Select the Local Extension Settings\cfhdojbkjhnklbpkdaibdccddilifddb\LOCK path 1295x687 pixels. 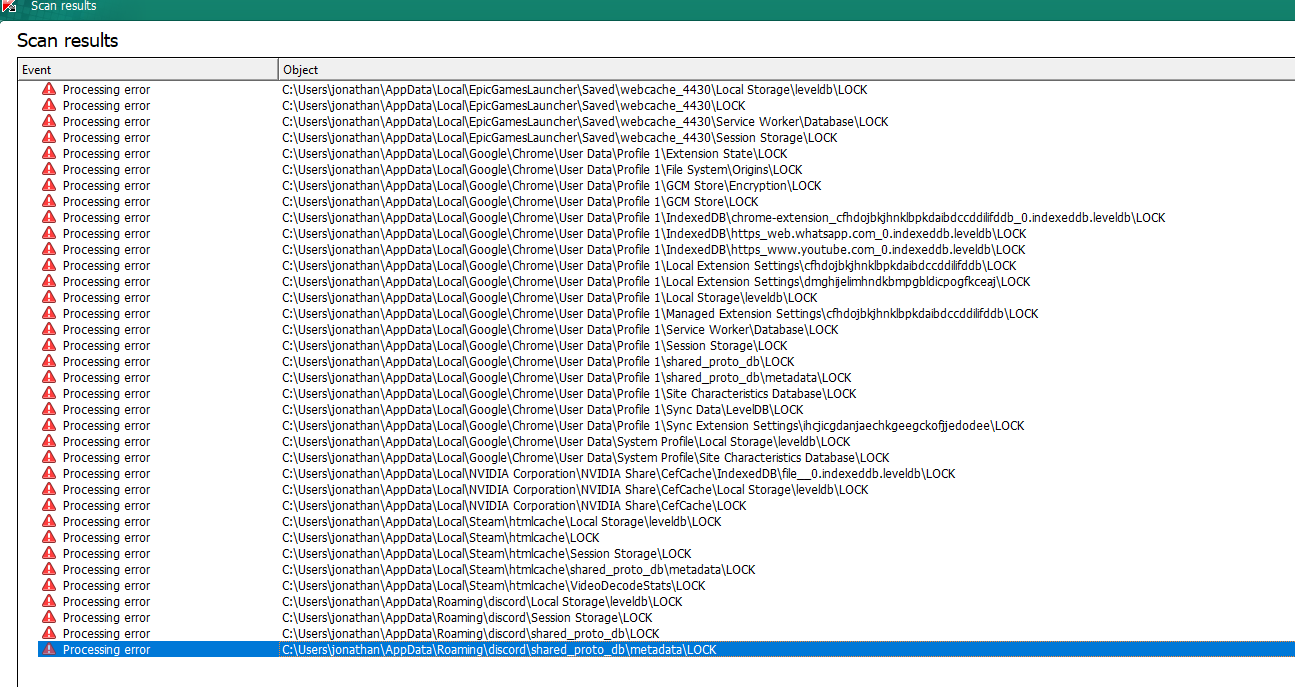[649, 265]
